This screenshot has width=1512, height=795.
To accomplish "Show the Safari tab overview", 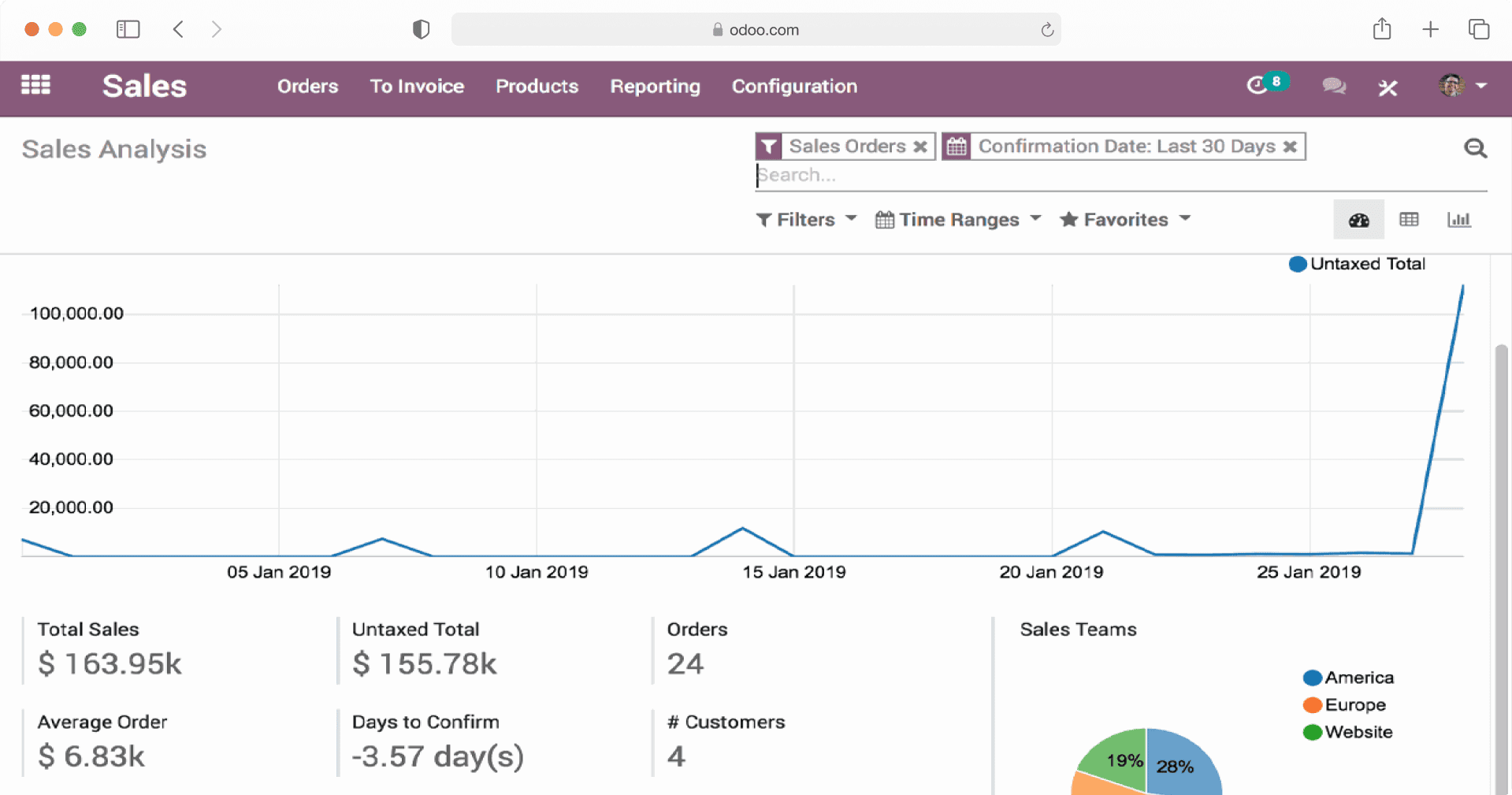I will tap(1478, 29).
